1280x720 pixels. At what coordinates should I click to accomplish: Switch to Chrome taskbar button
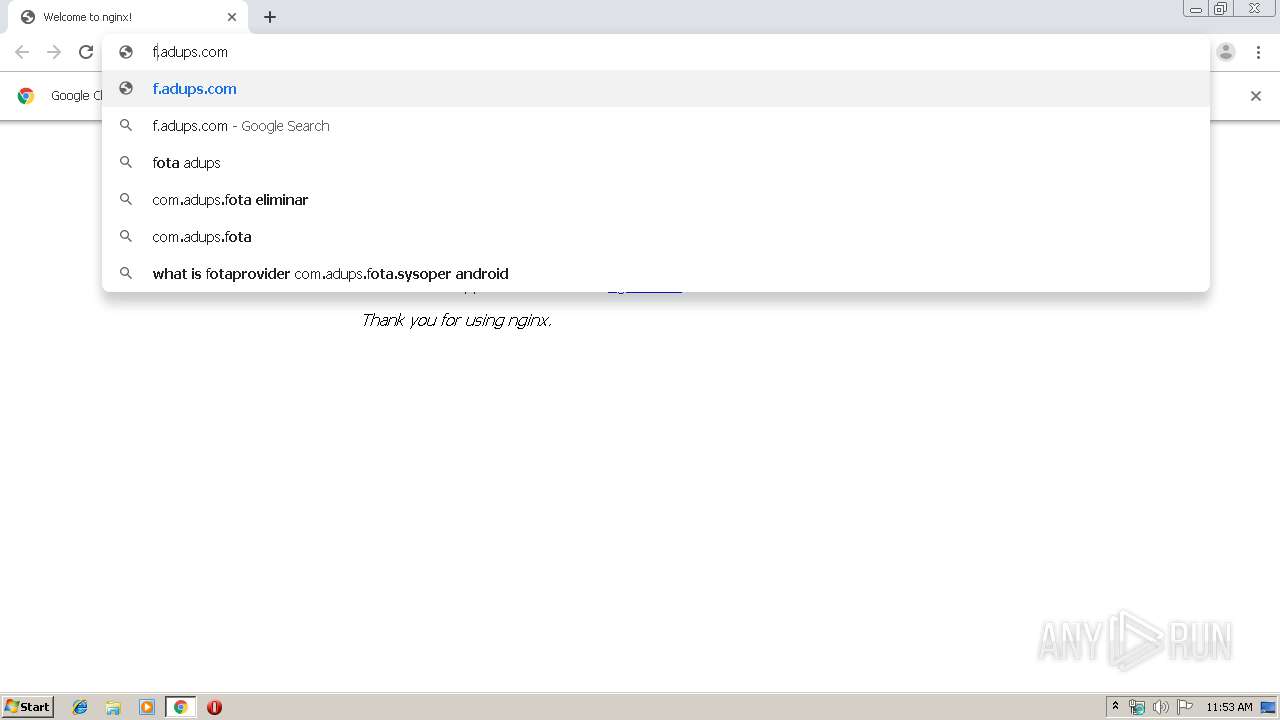coord(181,707)
